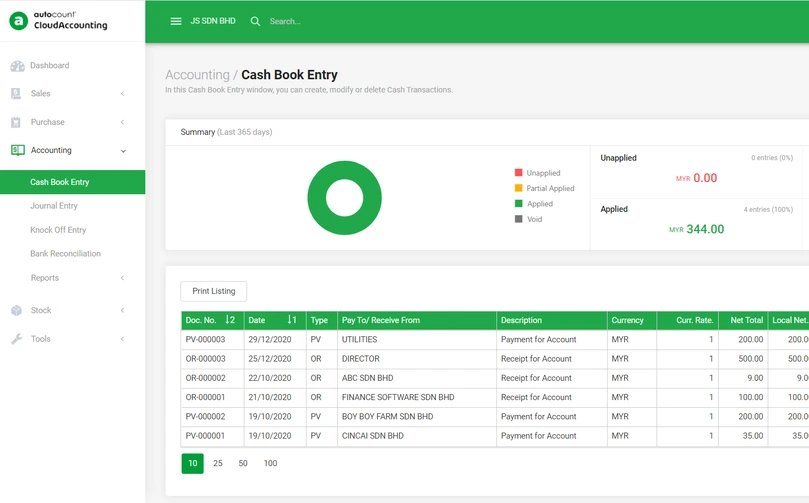
Task: Click the green Applied legend swatch
Action: click(519, 203)
